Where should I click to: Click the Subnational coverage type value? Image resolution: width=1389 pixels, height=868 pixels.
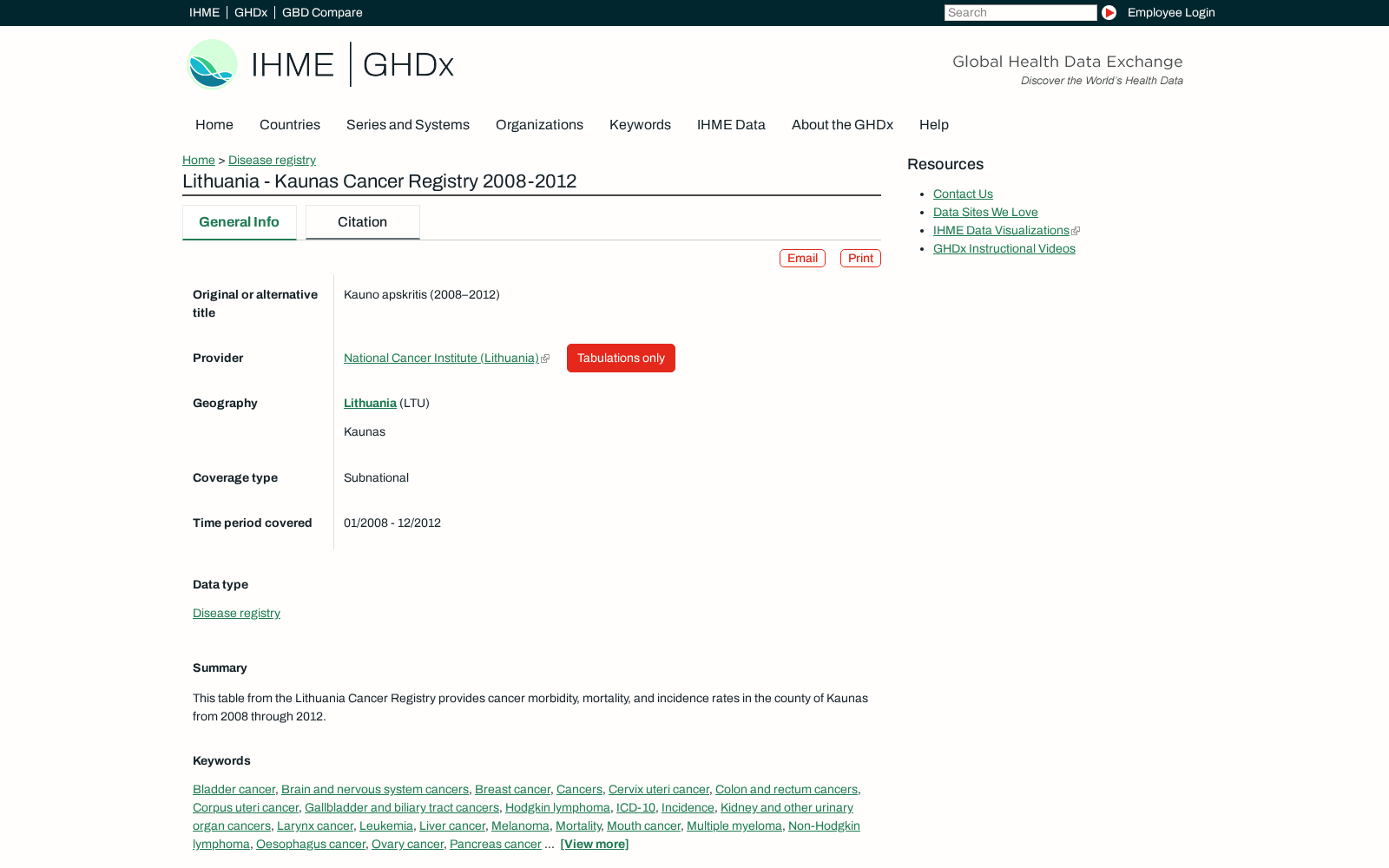[376, 477]
